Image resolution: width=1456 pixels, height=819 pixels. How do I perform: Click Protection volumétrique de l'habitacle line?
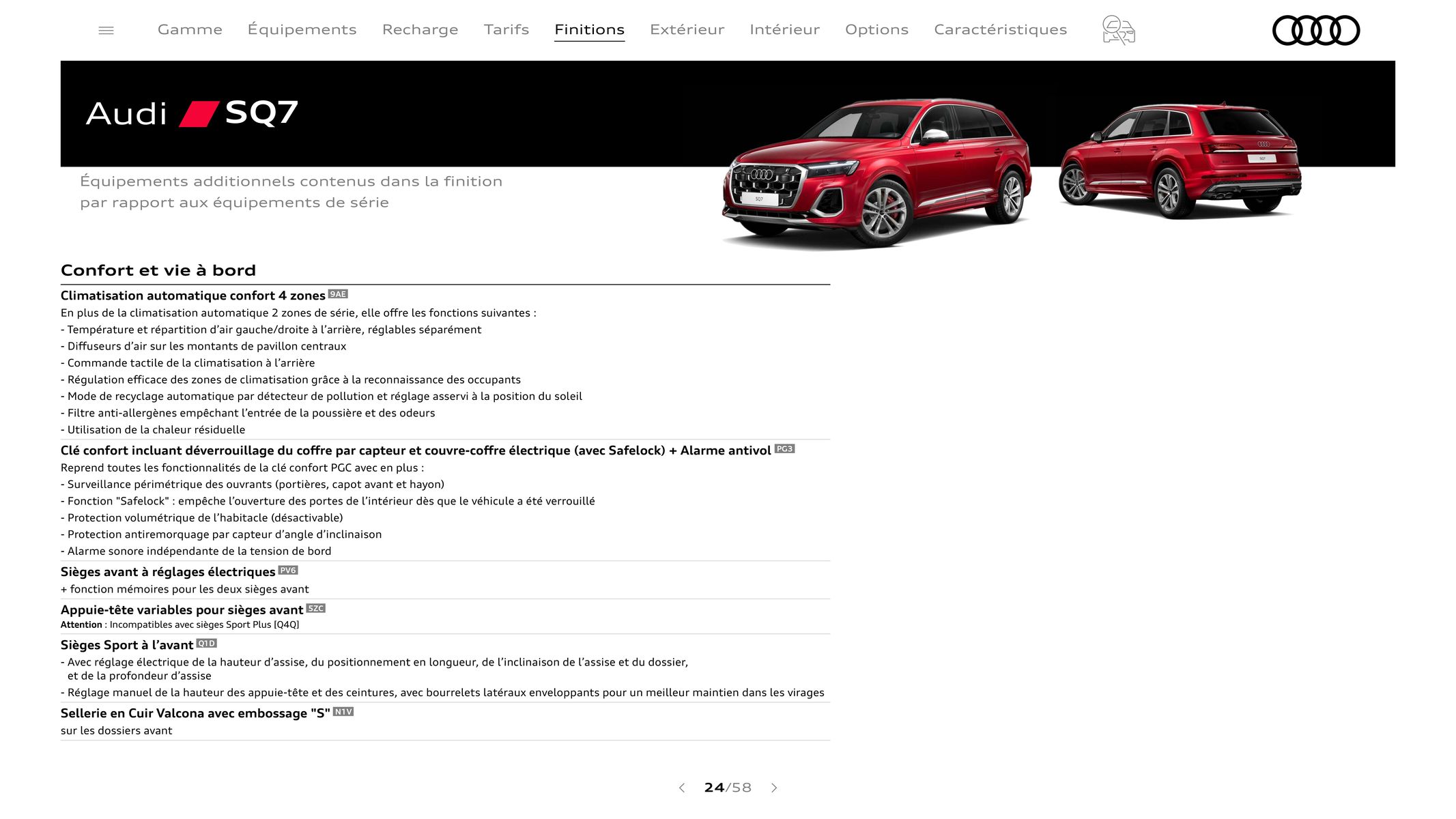[x=202, y=518]
